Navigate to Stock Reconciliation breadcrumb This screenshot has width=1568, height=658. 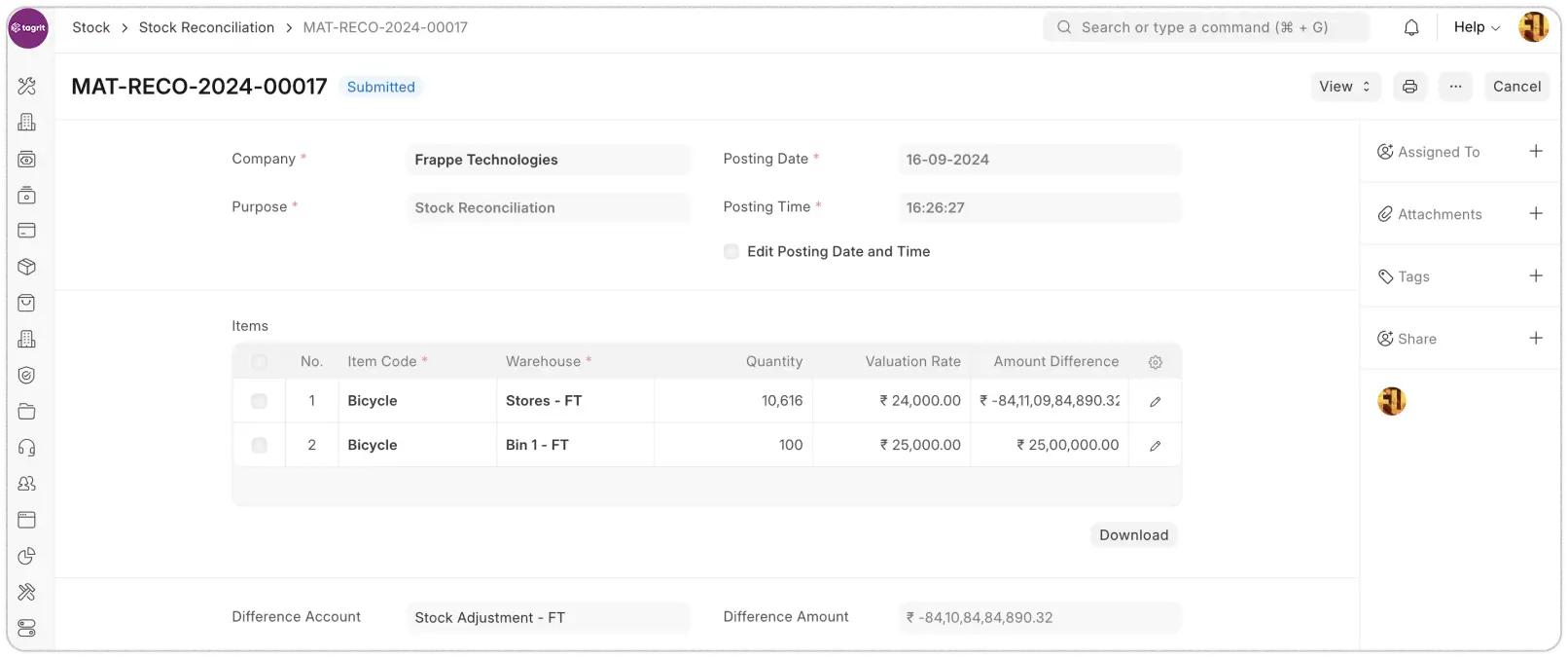pos(206,27)
